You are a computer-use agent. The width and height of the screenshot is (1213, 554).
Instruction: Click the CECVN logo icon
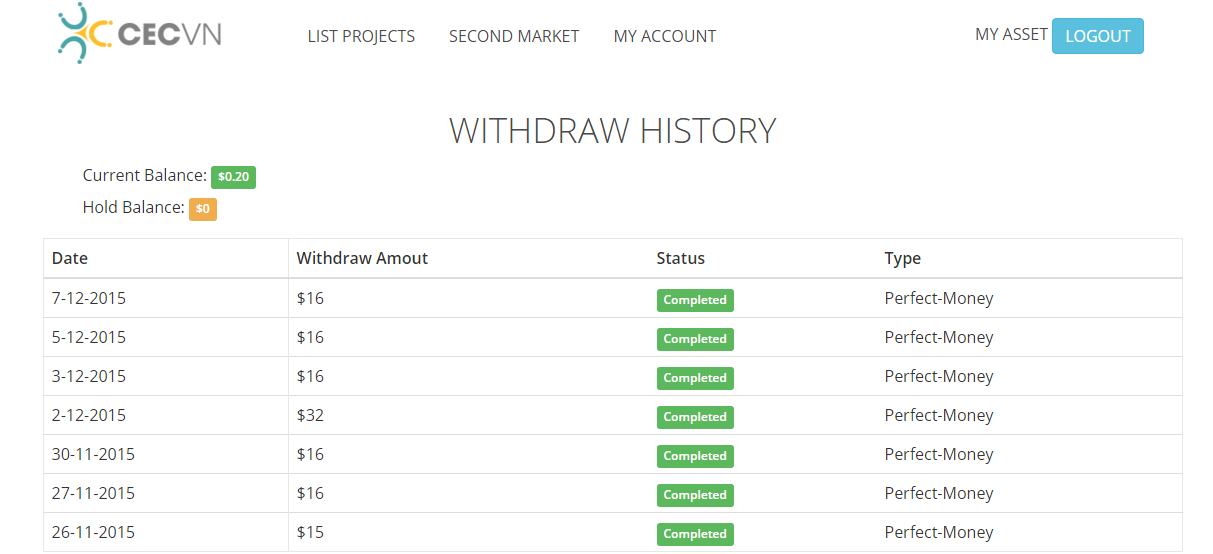pos(84,34)
